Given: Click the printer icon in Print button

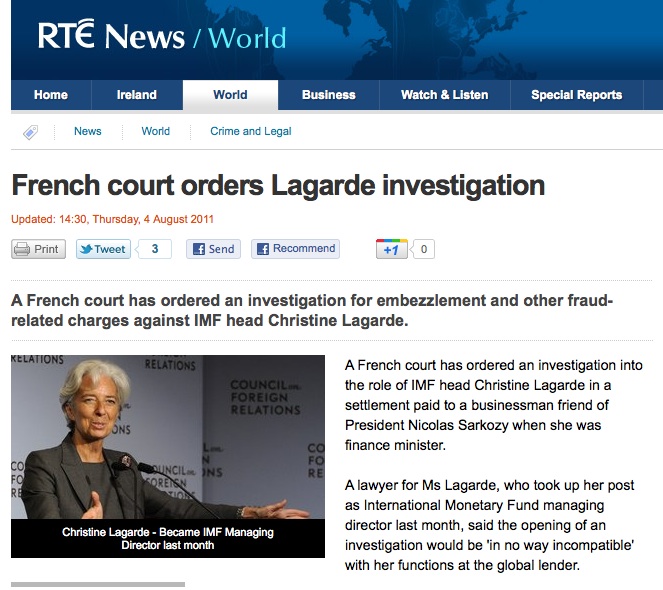Looking at the screenshot, I should tap(22, 249).
